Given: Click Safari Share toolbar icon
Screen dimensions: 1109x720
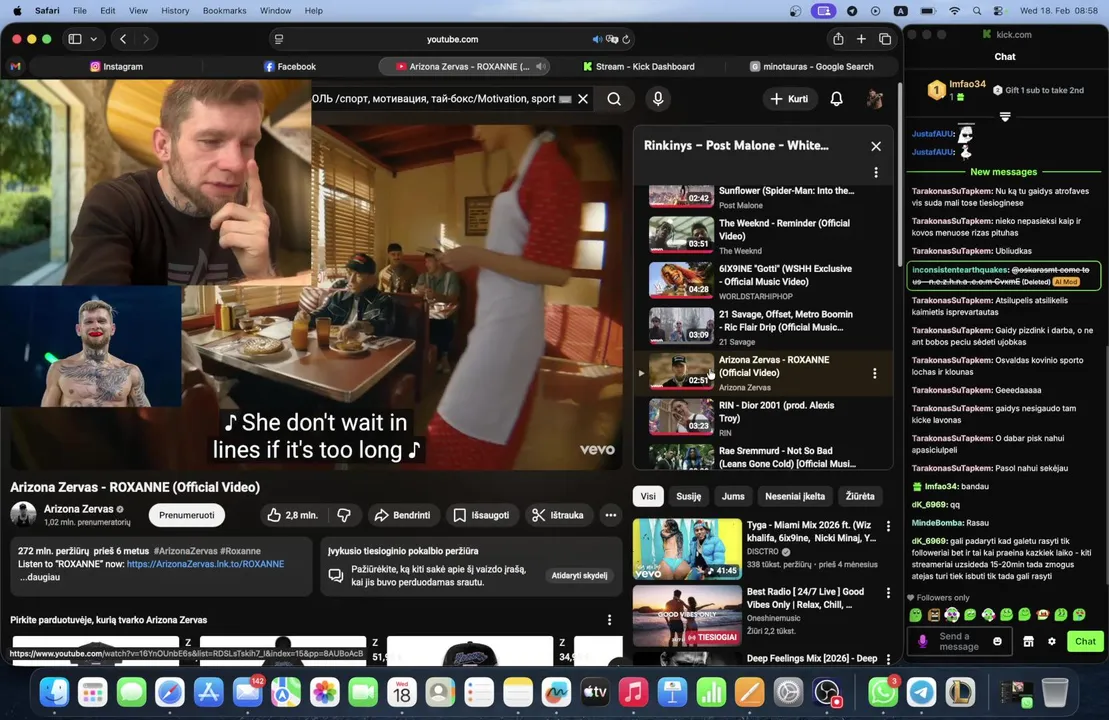Looking at the screenshot, I should point(838,39).
